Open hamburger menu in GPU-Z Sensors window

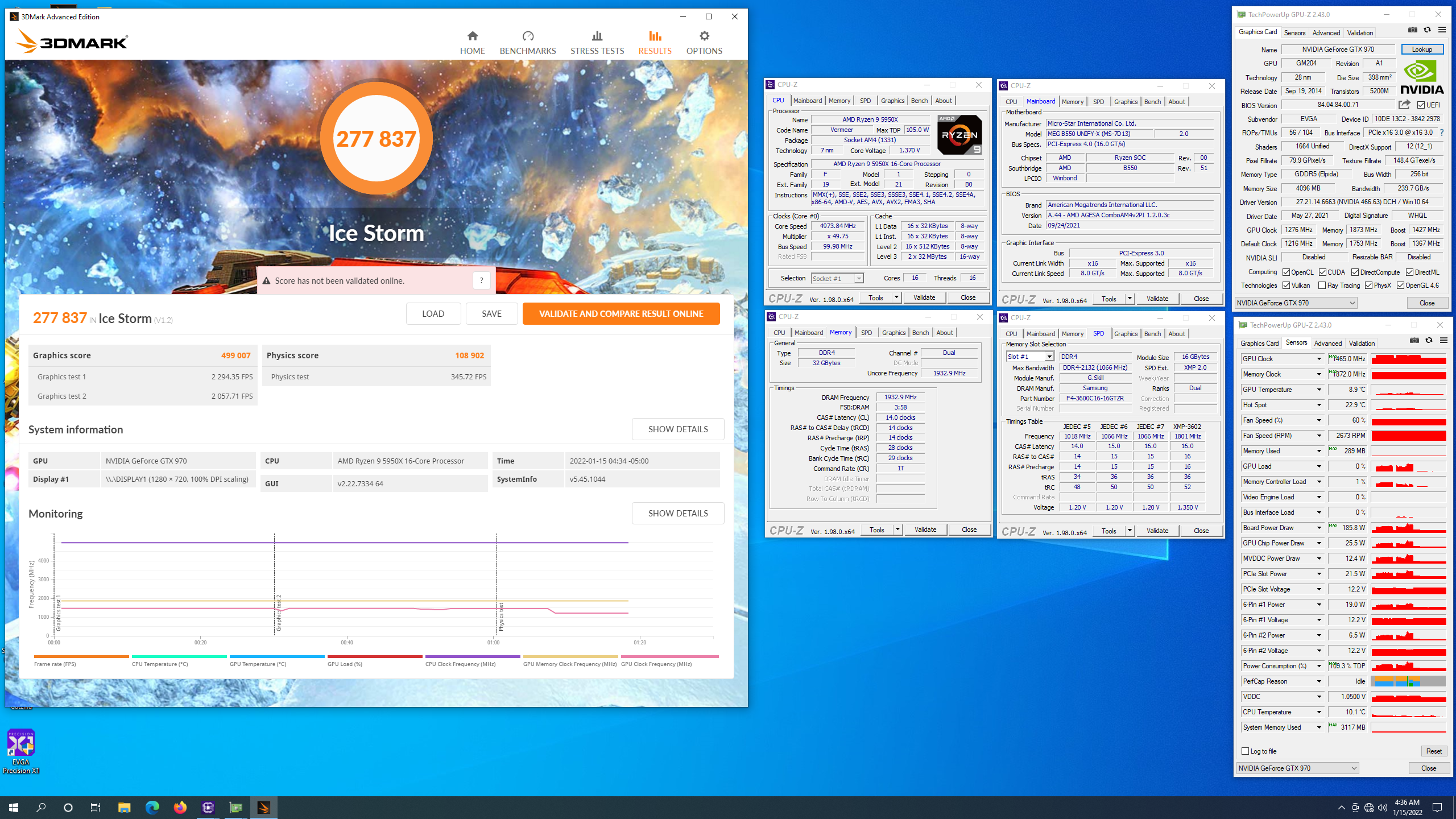pyautogui.click(x=1443, y=341)
